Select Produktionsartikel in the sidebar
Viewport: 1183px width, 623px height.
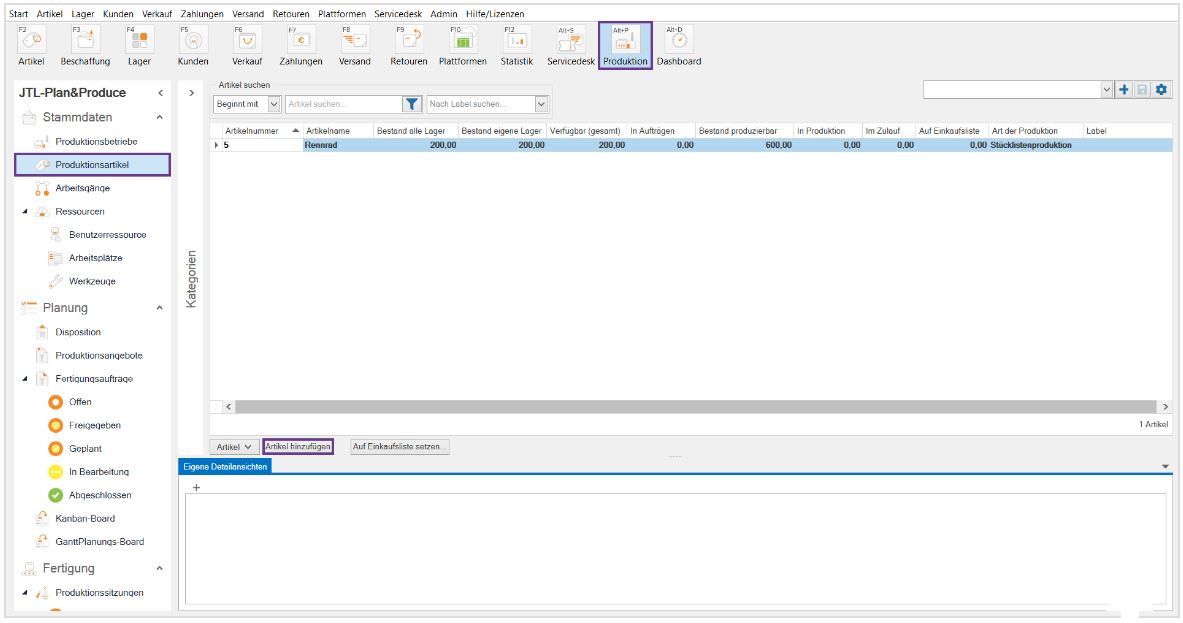(92, 164)
